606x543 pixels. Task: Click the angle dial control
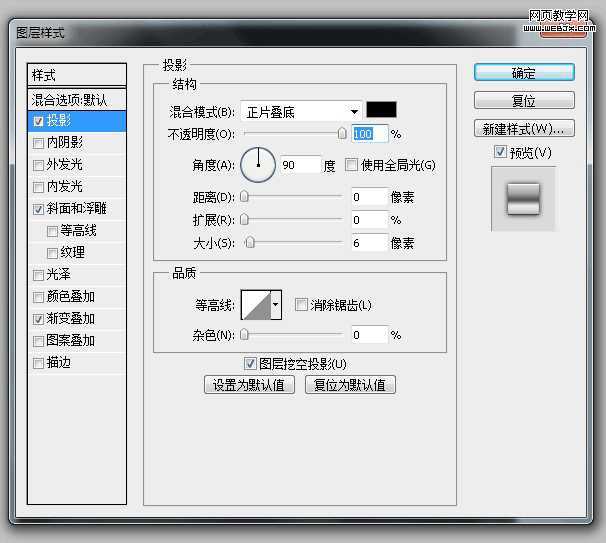(x=258, y=165)
